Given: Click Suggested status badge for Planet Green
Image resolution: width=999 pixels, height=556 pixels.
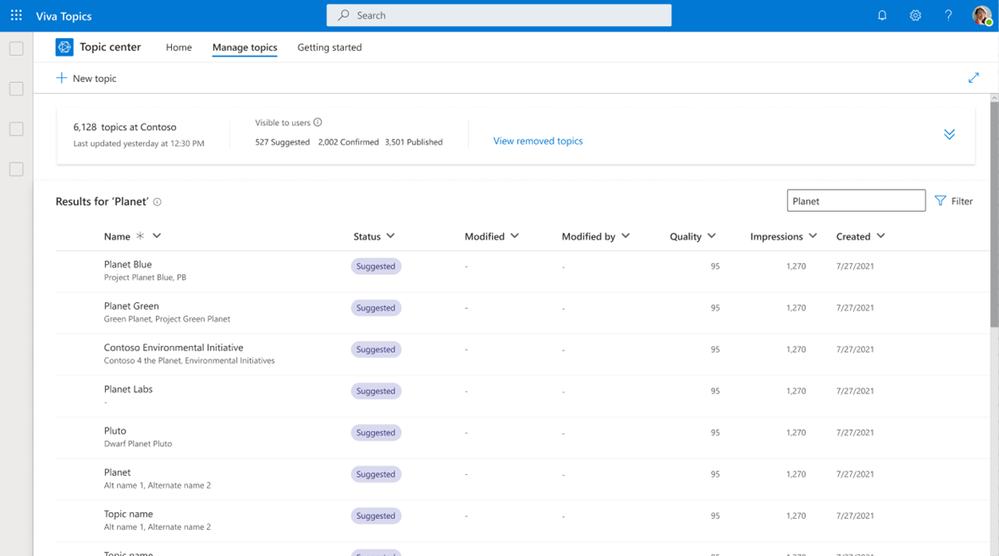Looking at the screenshot, I should [376, 308].
